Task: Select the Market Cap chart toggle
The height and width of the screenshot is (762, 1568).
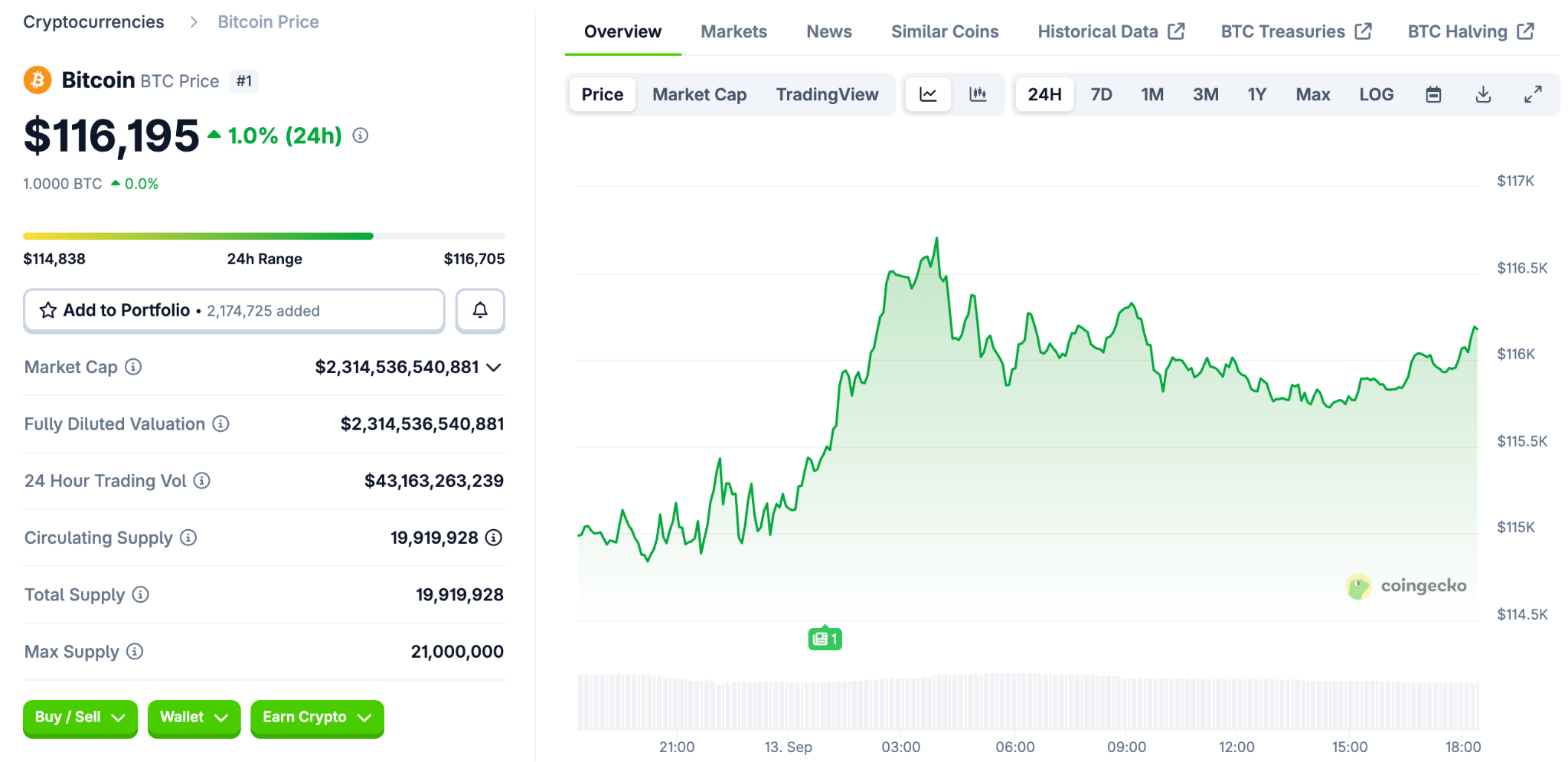Action: 699,94
